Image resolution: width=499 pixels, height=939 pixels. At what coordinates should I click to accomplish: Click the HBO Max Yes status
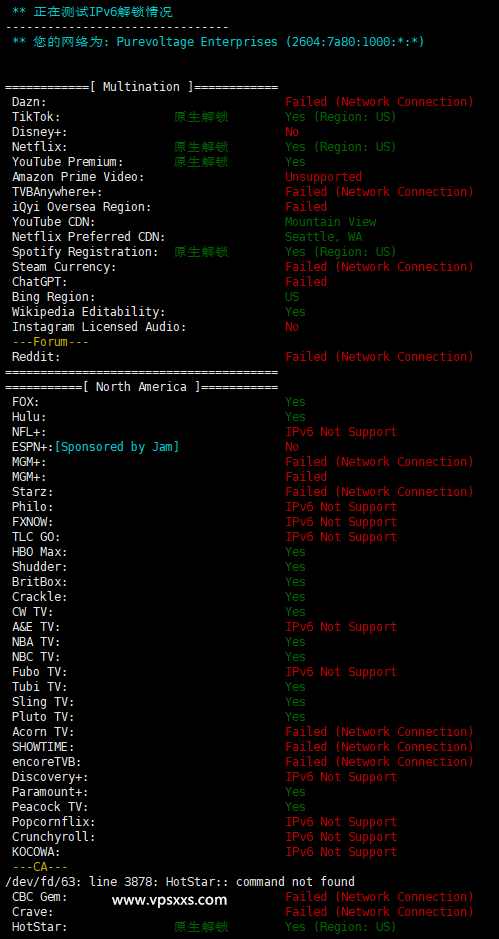point(295,552)
